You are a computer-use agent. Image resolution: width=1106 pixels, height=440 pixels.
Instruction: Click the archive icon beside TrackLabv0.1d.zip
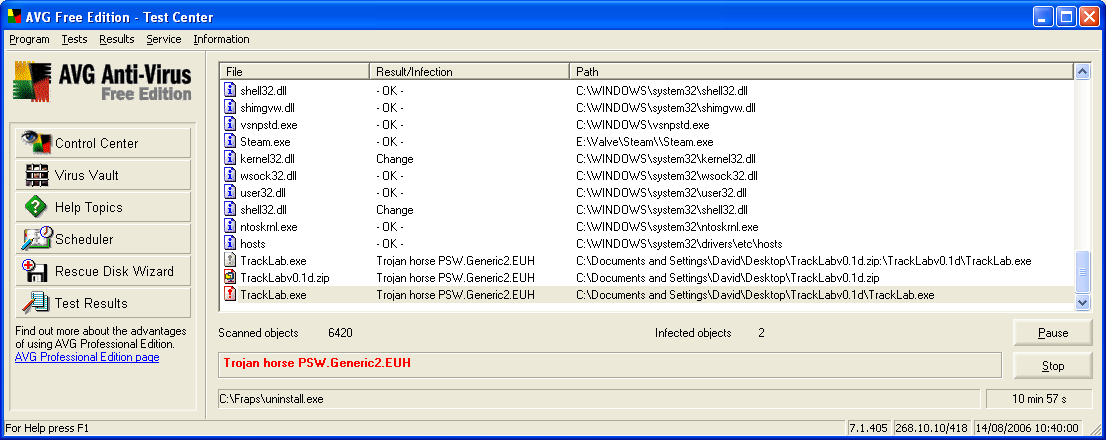pos(230,277)
